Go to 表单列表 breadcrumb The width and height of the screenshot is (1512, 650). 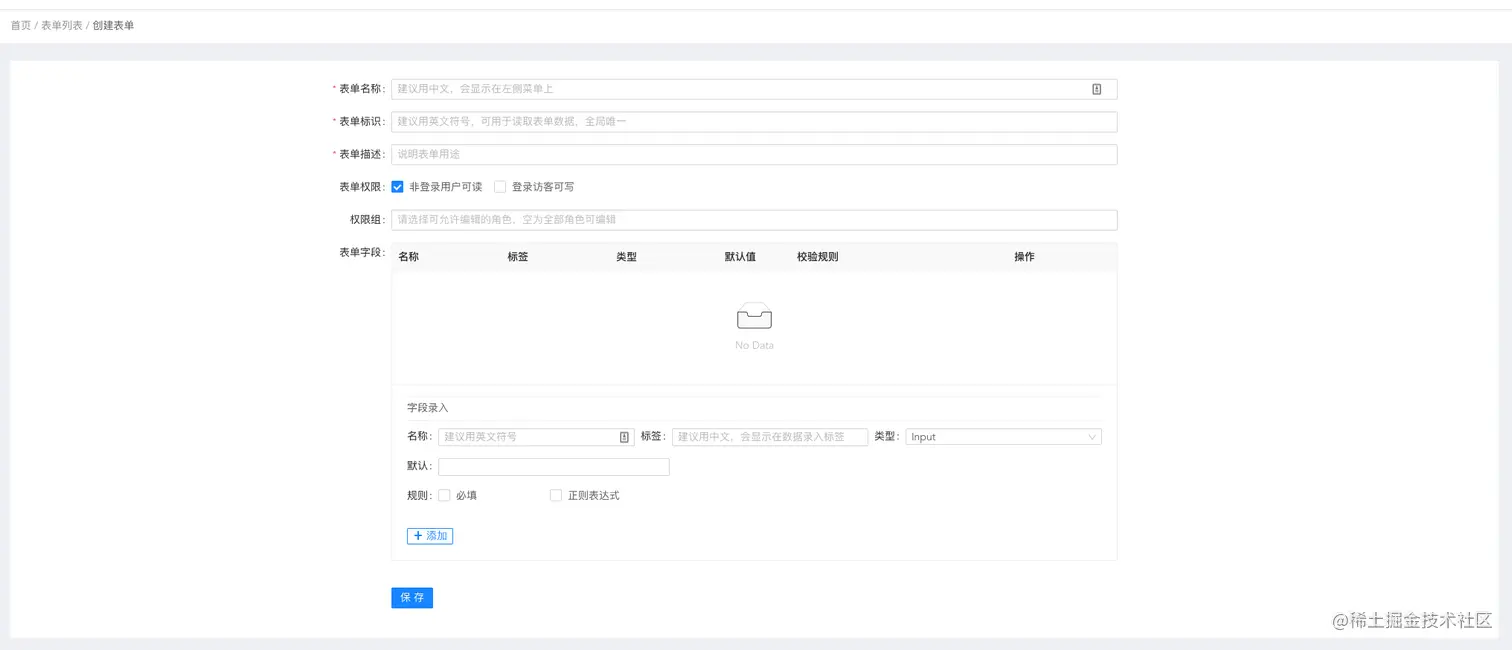tap(62, 25)
